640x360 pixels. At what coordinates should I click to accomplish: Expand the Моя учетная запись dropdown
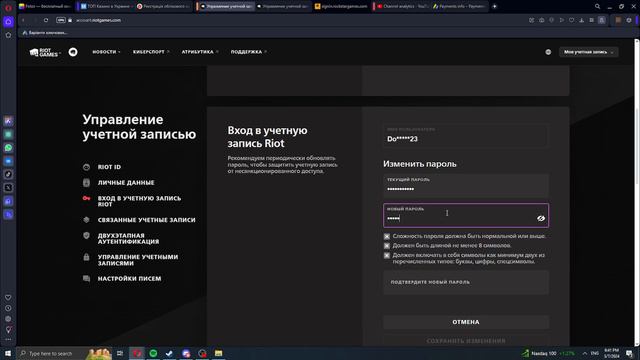[588, 52]
